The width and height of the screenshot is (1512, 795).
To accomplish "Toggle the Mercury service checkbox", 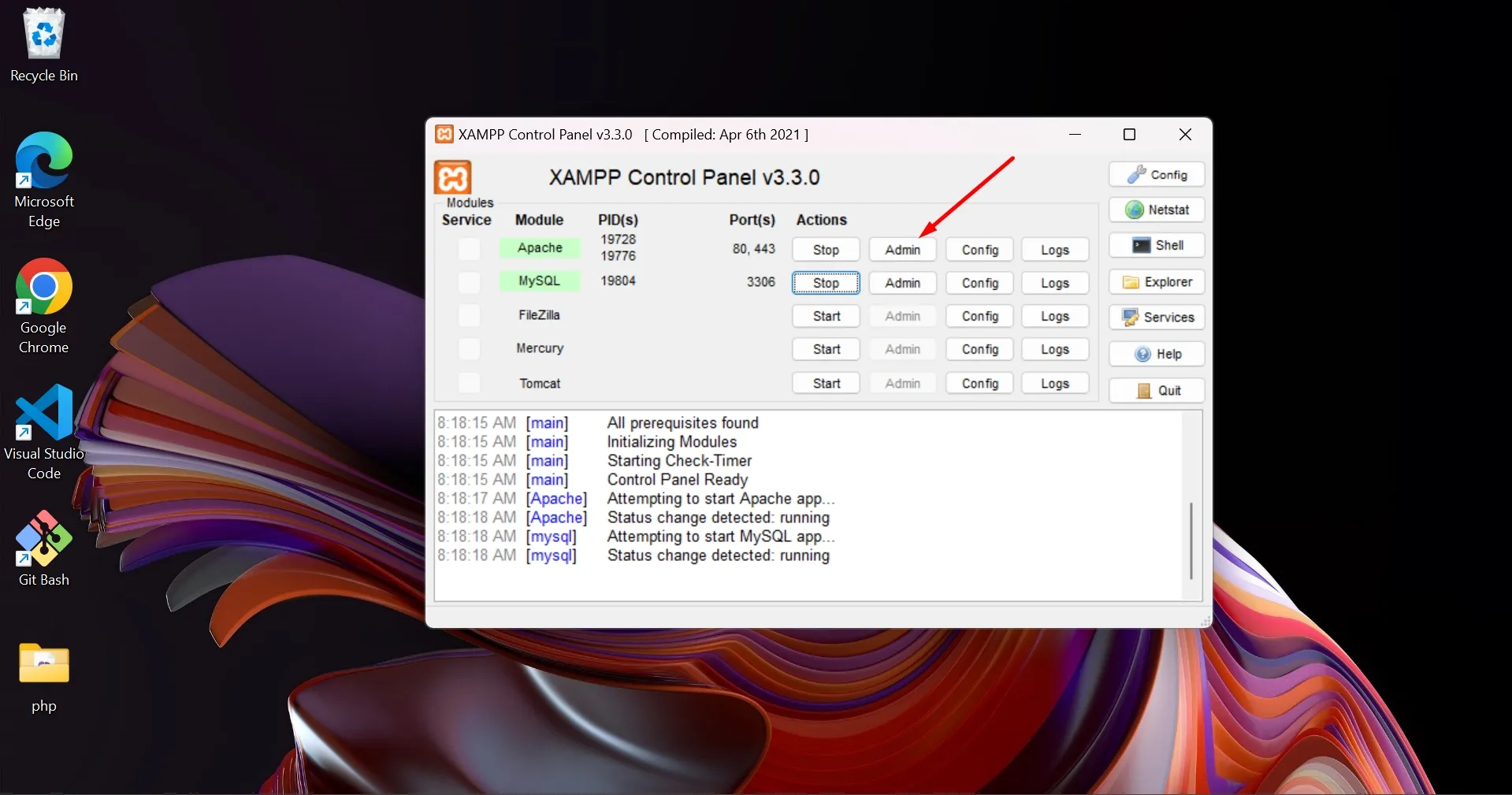I will [469, 348].
